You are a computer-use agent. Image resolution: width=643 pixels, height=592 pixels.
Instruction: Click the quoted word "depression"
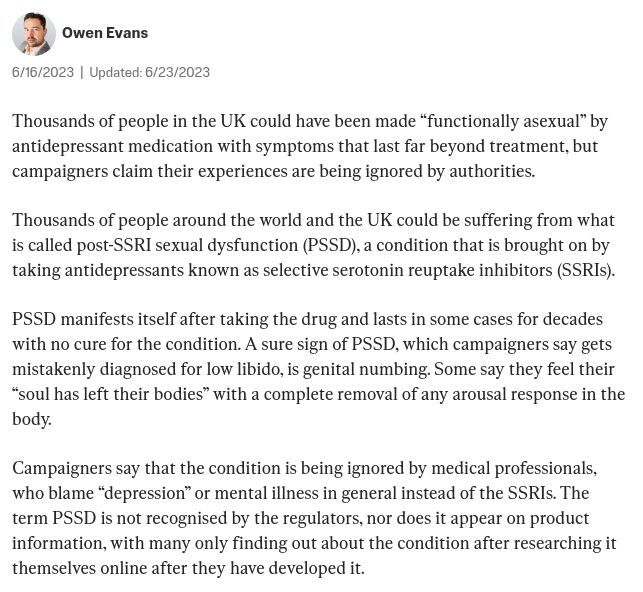tap(143, 494)
